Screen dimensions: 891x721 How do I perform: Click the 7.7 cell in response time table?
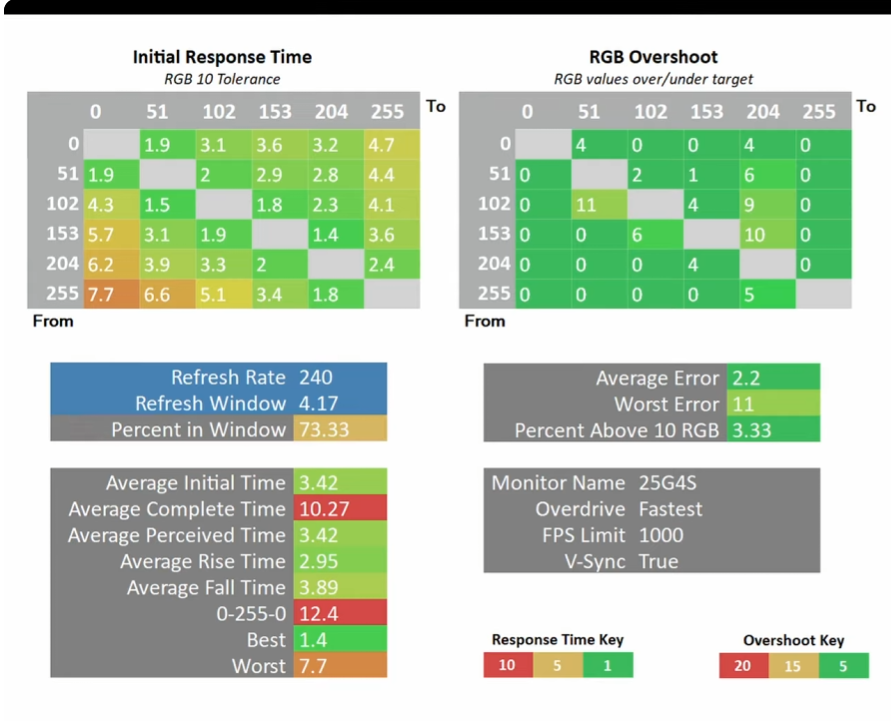[x=111, y=294]
